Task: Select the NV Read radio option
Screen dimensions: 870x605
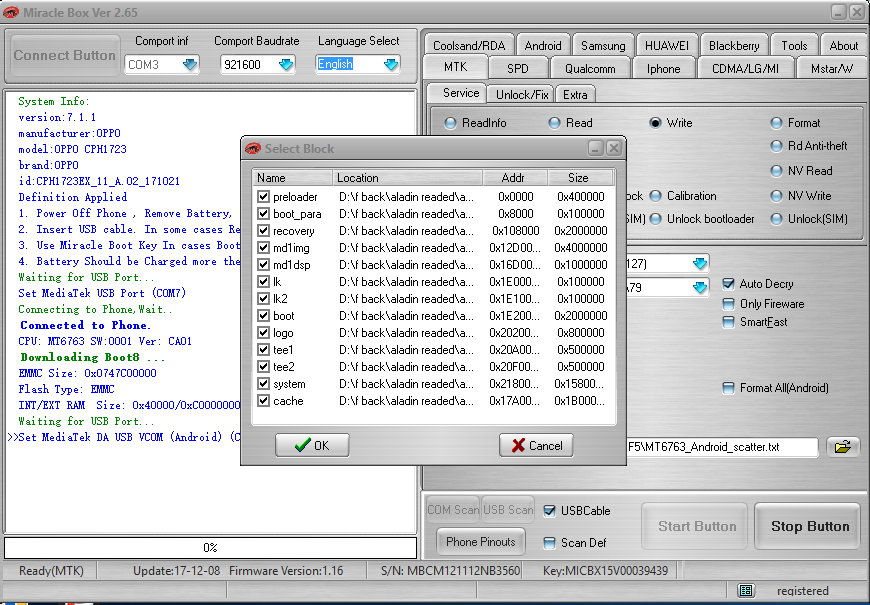Action: 776,171
